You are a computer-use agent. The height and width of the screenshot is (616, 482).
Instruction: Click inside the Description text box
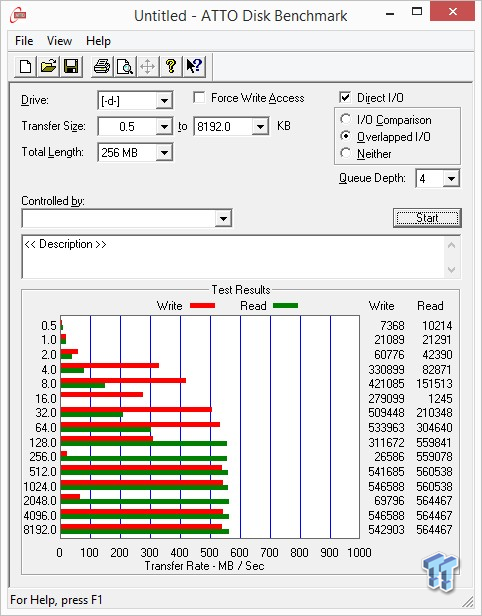pyautogui.click(x=234, y=257)
